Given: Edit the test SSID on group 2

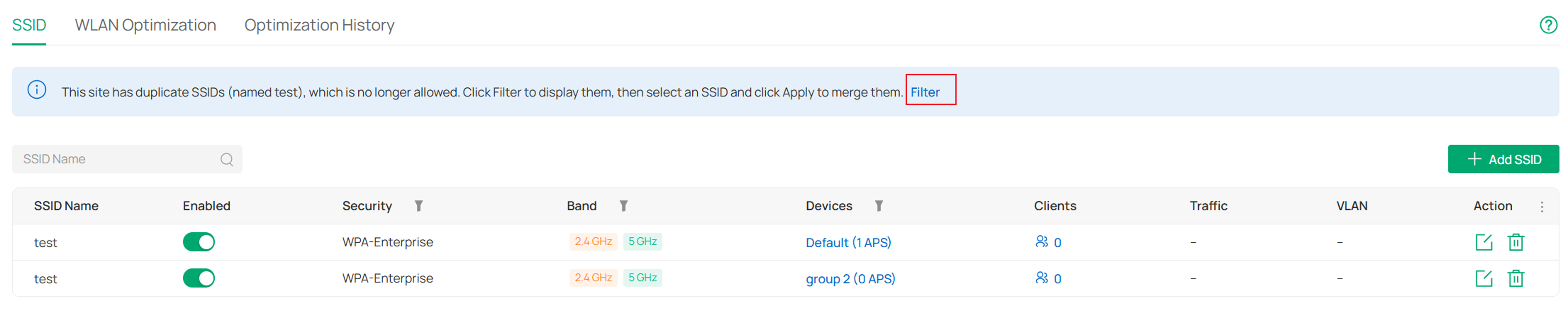Looking at the screenshot, I should [1484, 278].
